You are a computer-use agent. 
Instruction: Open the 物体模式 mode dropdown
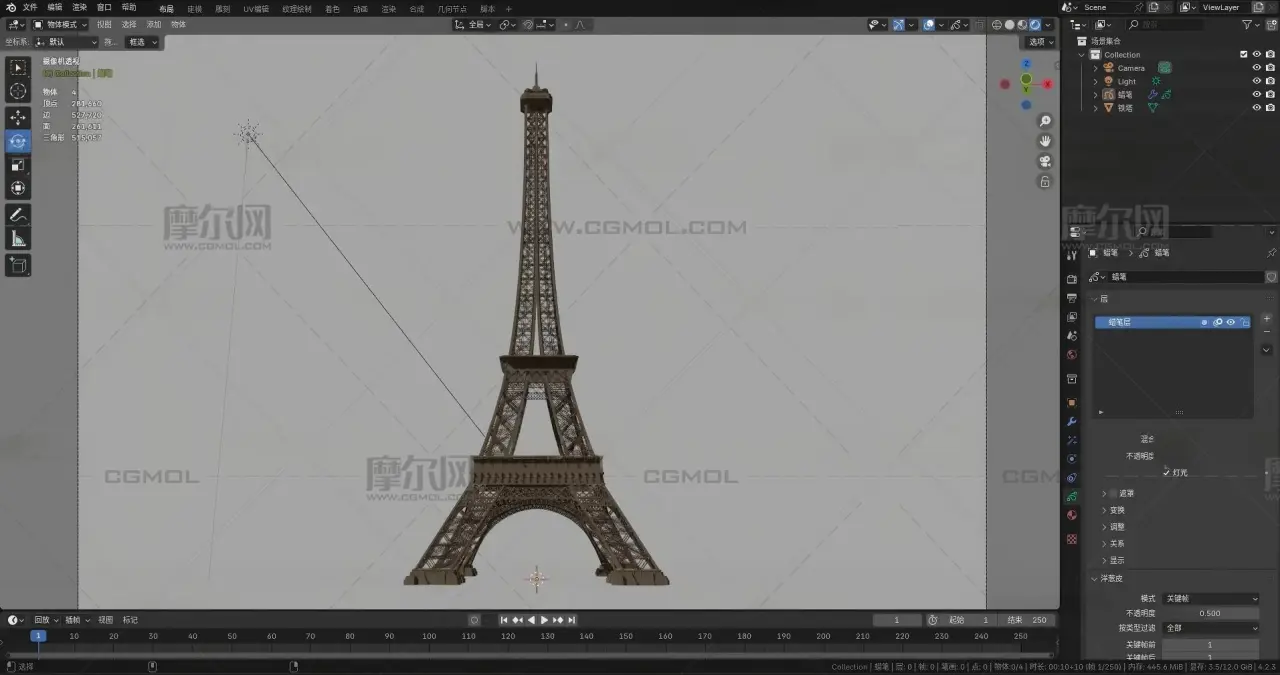60,24
